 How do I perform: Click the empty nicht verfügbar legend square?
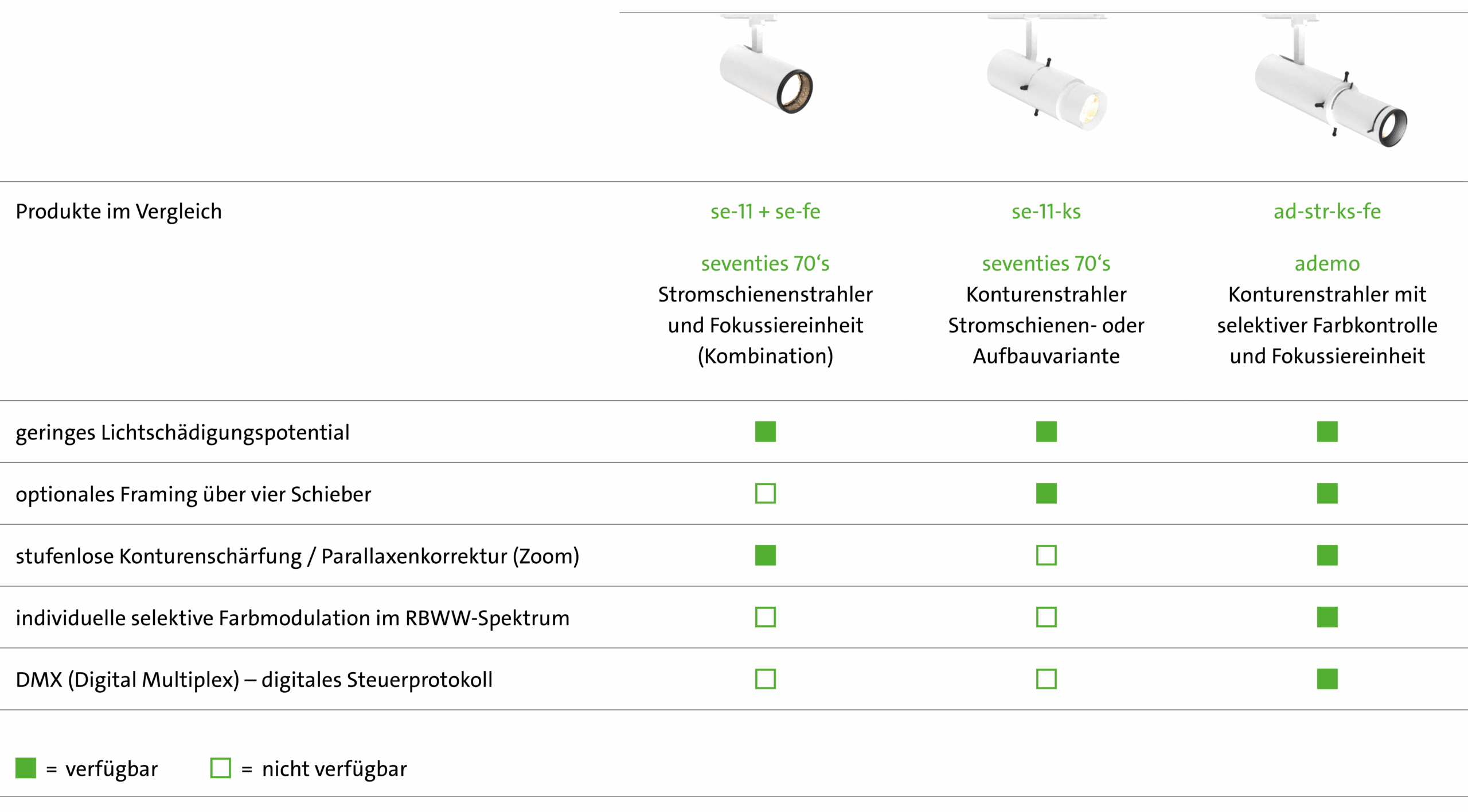[x=221, y=768]
